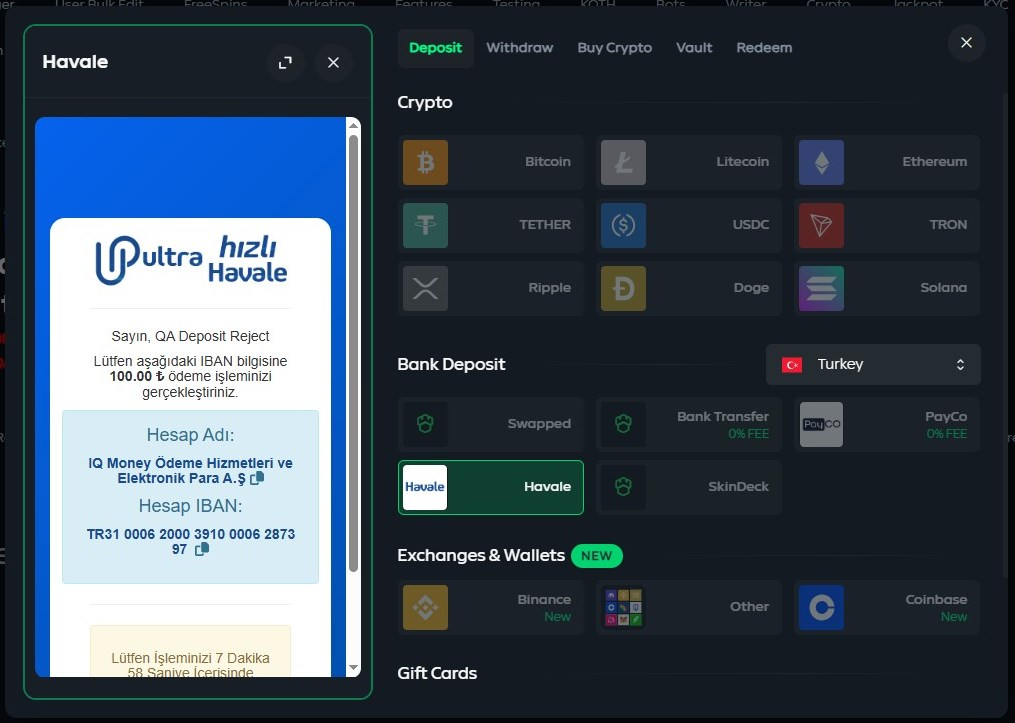Pick the Ethereum diamond icon

(821, 162)
